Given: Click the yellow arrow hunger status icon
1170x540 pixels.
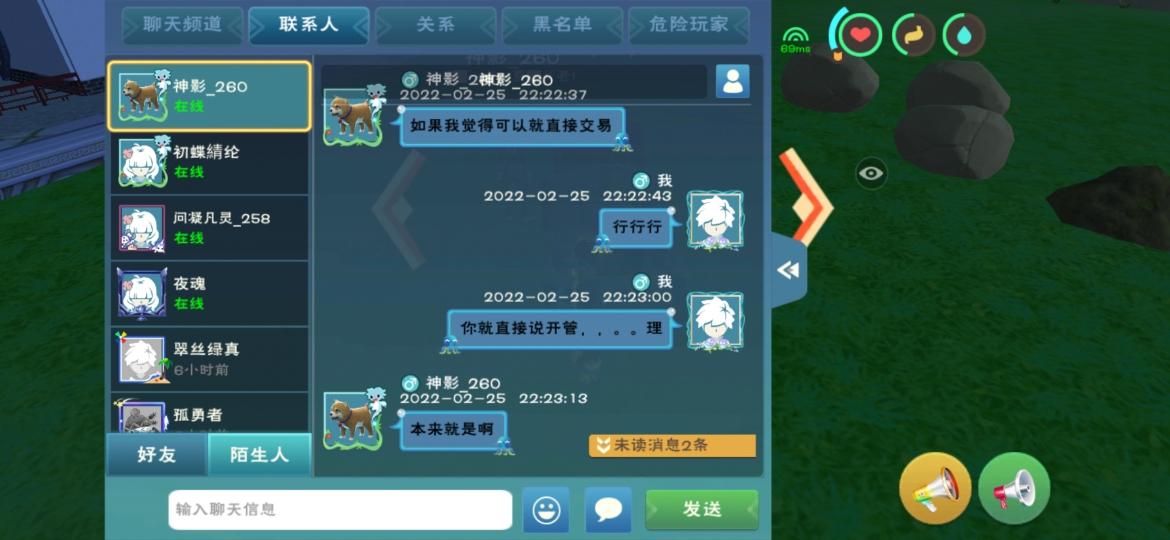Looking at the screenshot, I should [x=913, y=34].
